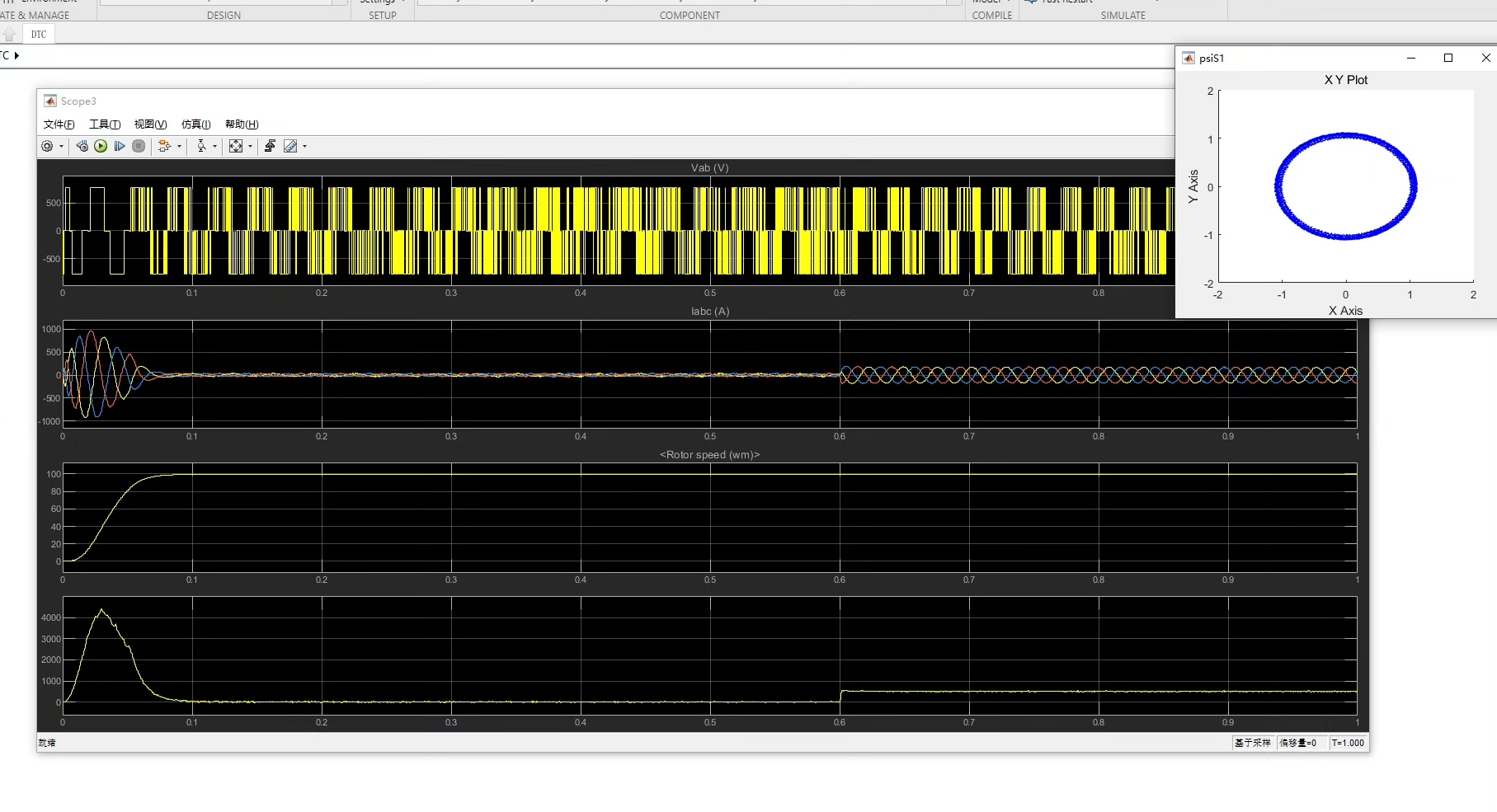
Task: Click the X Y Plot title
Action: pos(1346,80)
